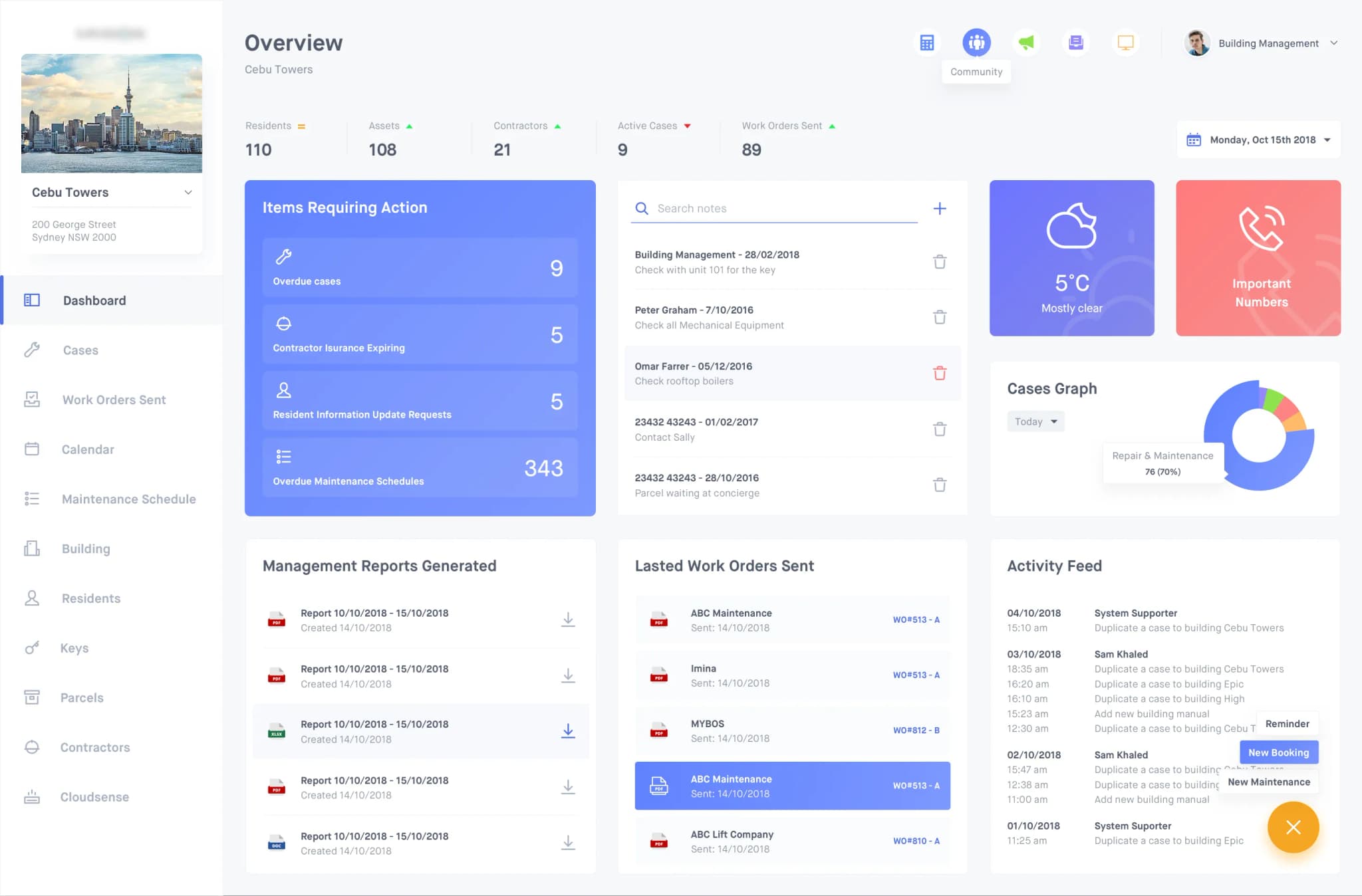This screenshot has width=1362, height=896.
Task: Click the calculator icon in top bar
Action: tap(926, 43)
